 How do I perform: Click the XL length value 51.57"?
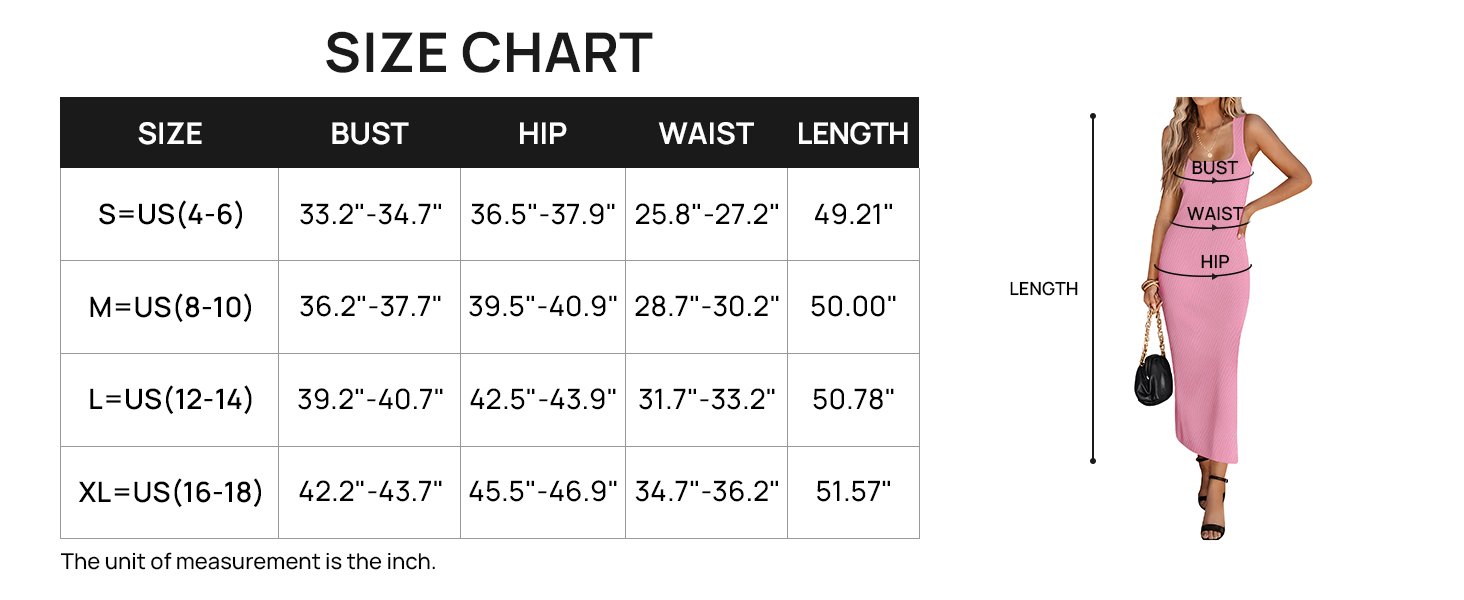pos(853,492)
